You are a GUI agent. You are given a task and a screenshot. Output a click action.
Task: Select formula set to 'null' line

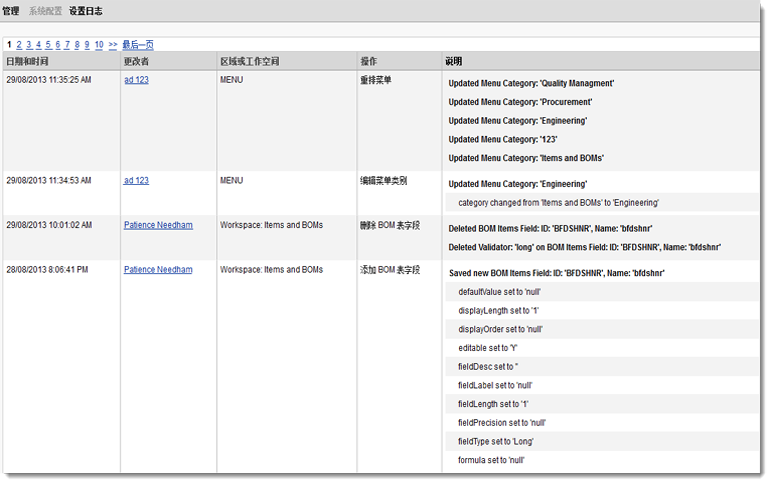[491, 460]
